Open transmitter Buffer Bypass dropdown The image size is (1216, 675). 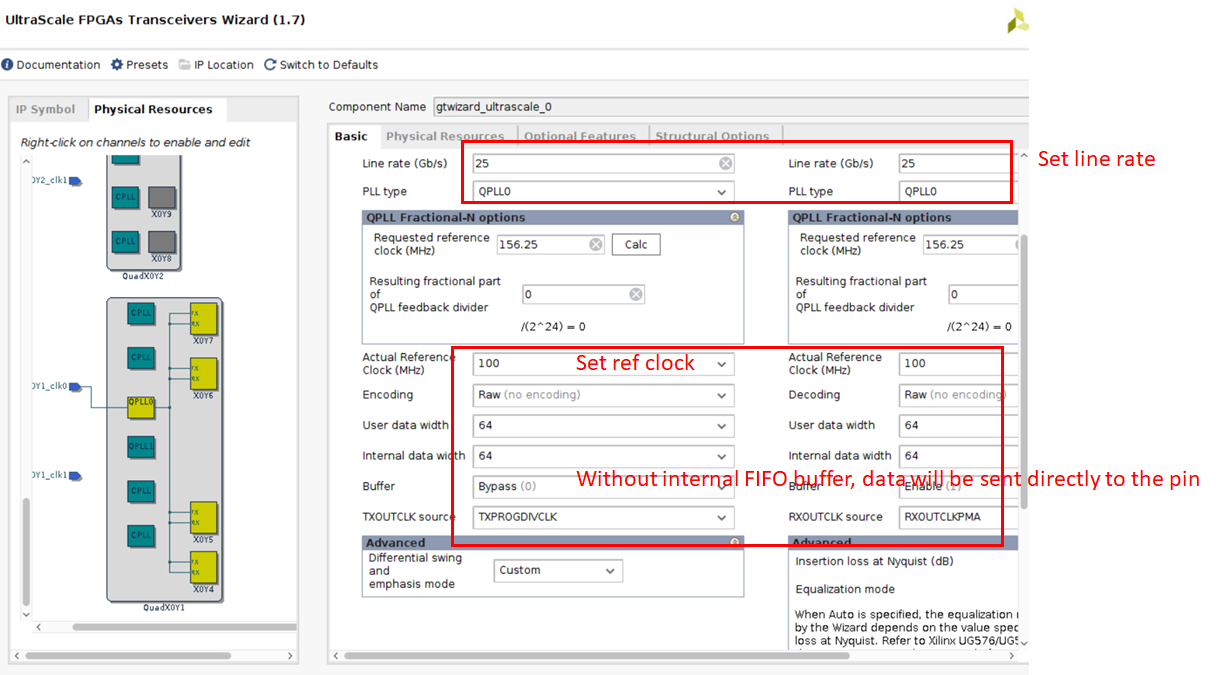coord(604,487)
